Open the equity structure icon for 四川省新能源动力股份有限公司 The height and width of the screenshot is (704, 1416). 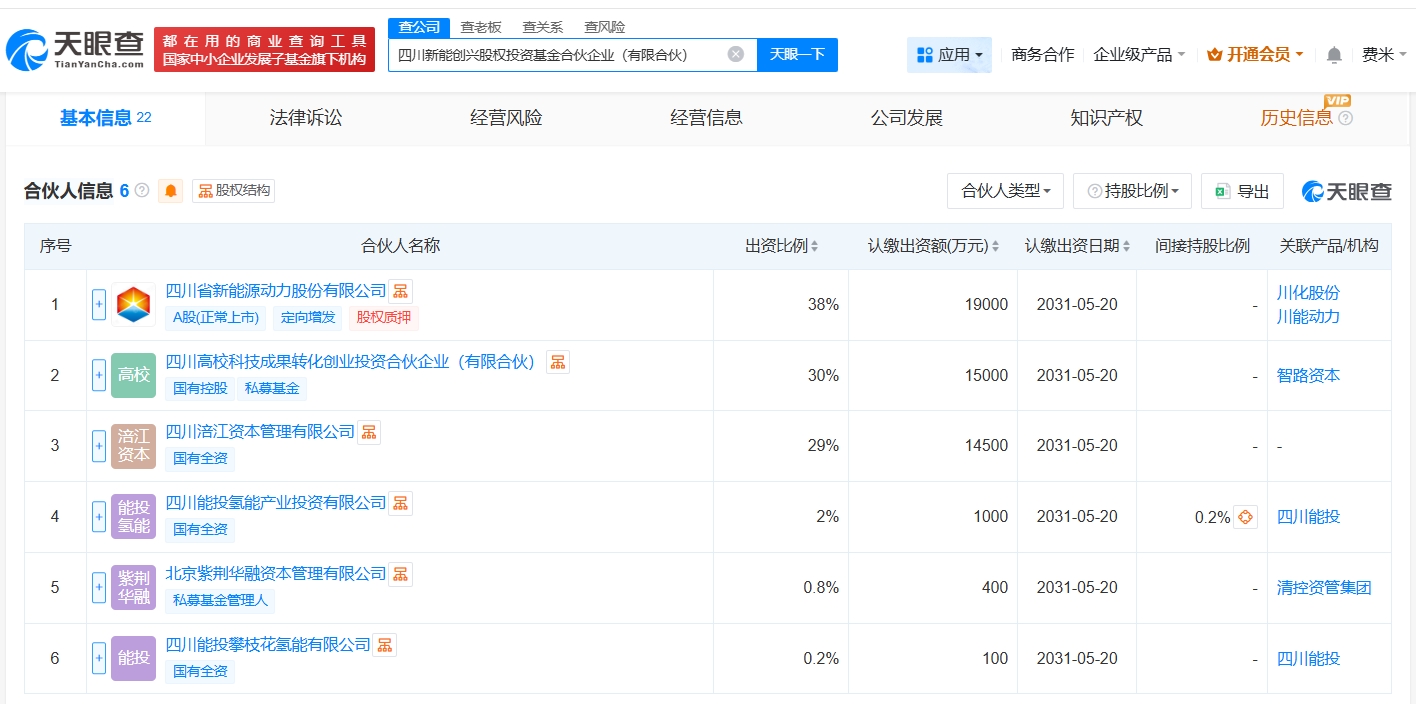pyautogui.click(x=400, y=291)
